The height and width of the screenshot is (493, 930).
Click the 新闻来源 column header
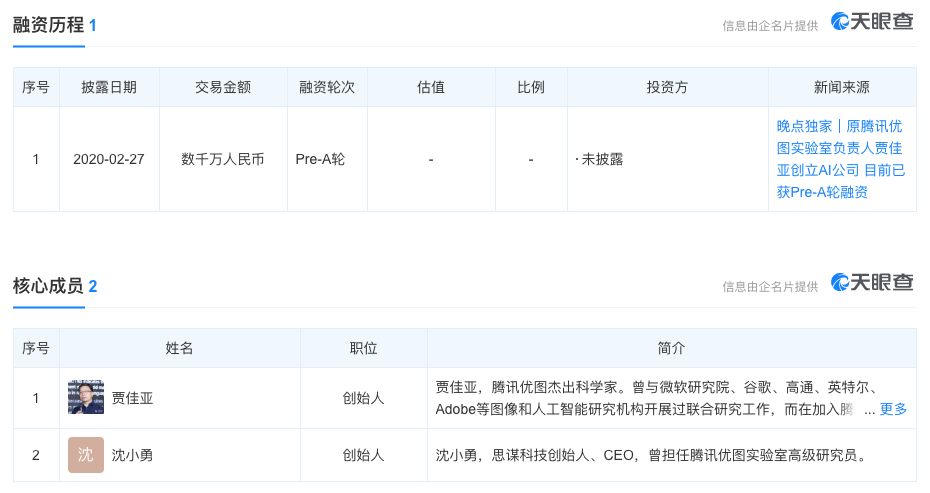tap(842, 87)
